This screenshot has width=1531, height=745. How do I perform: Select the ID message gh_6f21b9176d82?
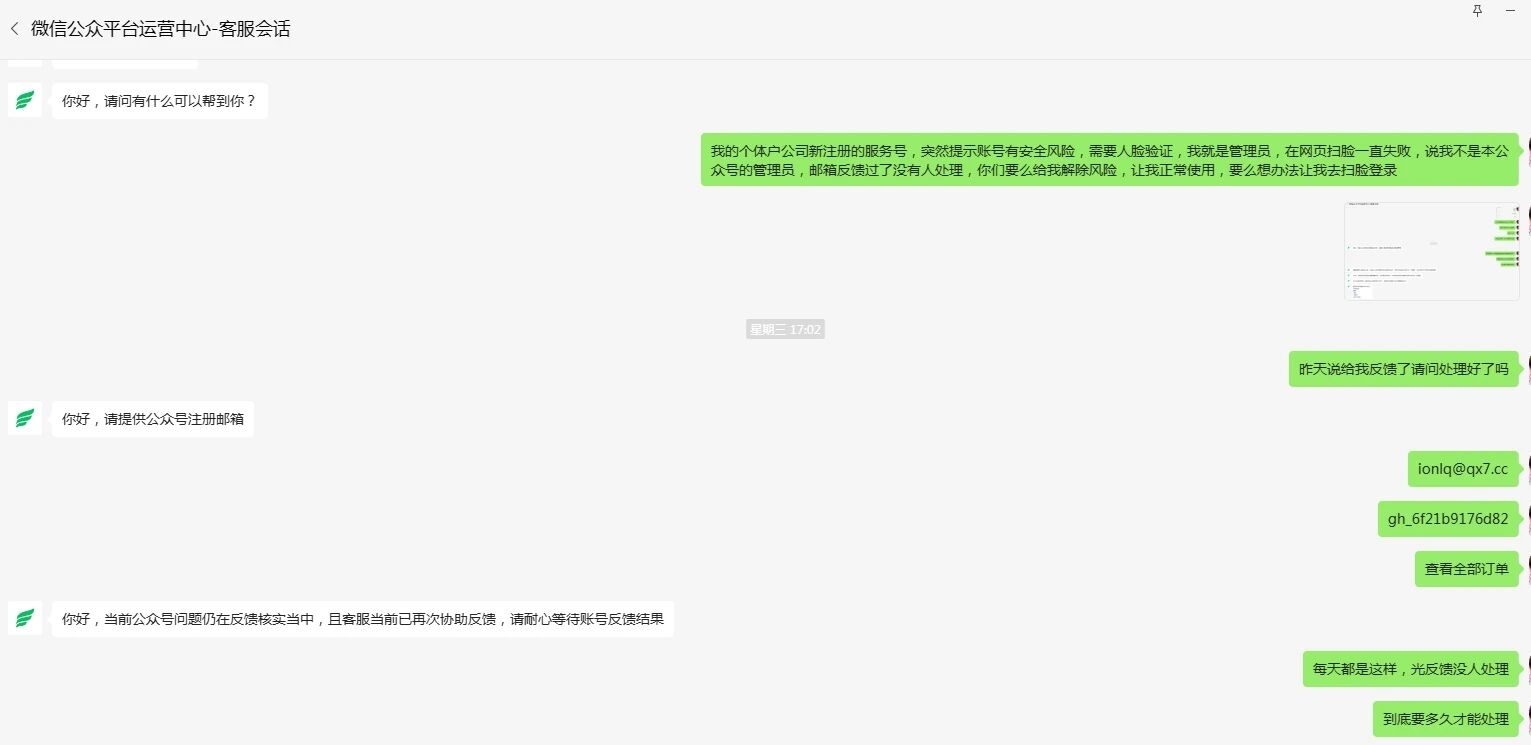pyautogui.click(x=1448, y=518)
